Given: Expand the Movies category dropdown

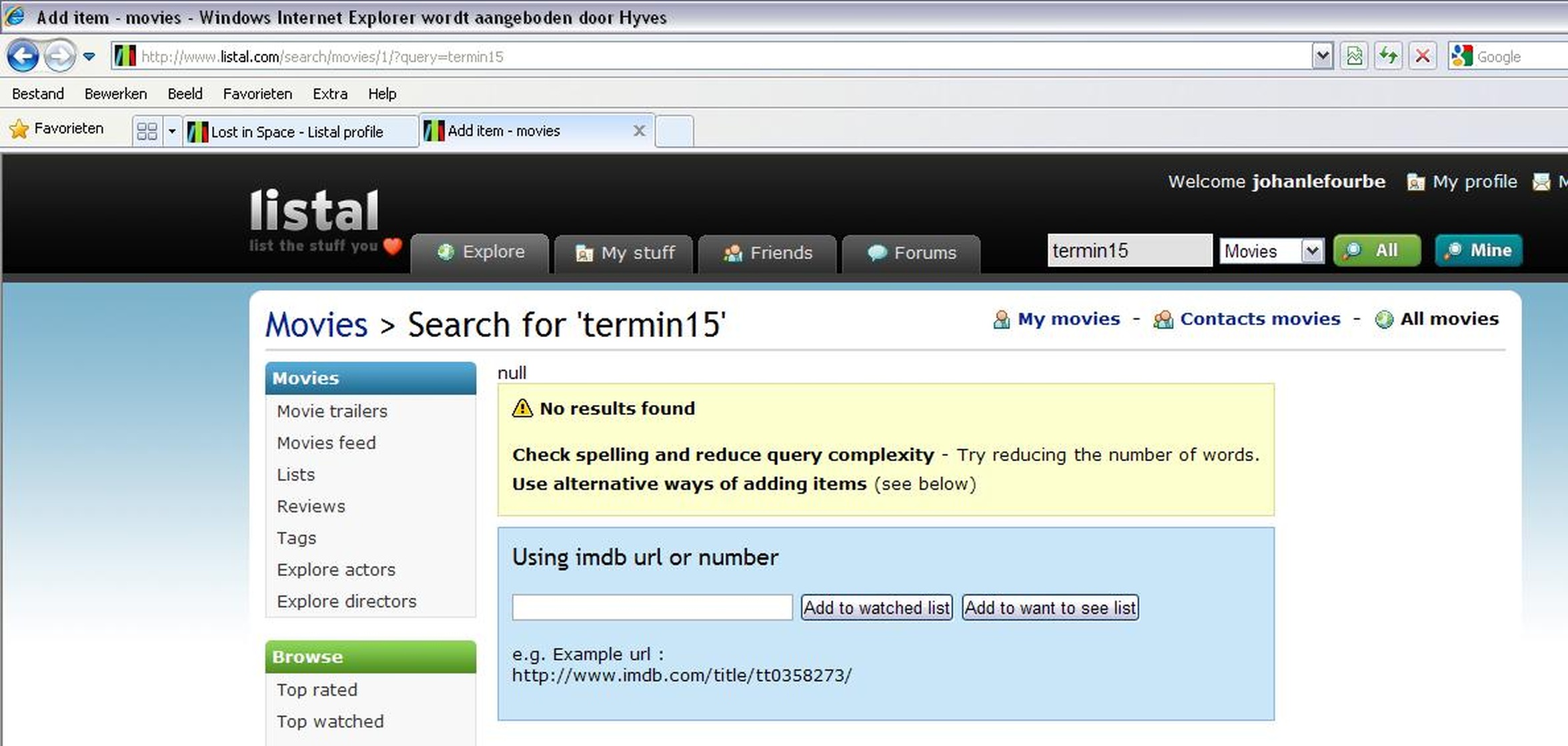Looking at the screenshot, I should 1272,251.
